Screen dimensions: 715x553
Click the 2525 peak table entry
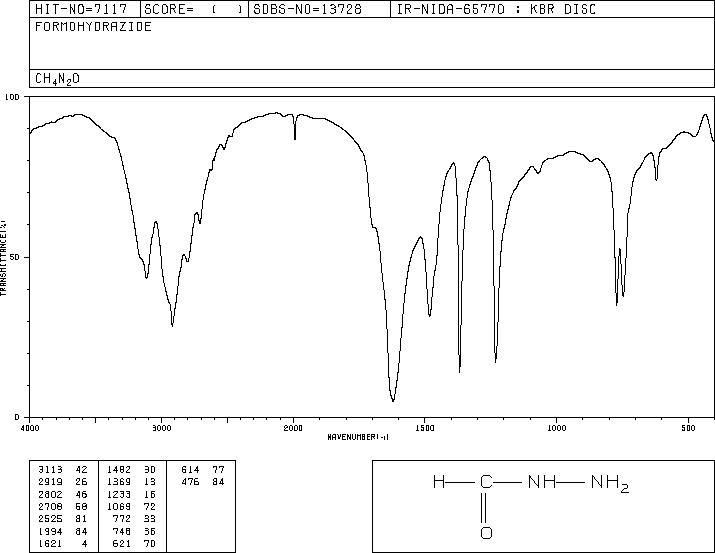pos(62,519)
